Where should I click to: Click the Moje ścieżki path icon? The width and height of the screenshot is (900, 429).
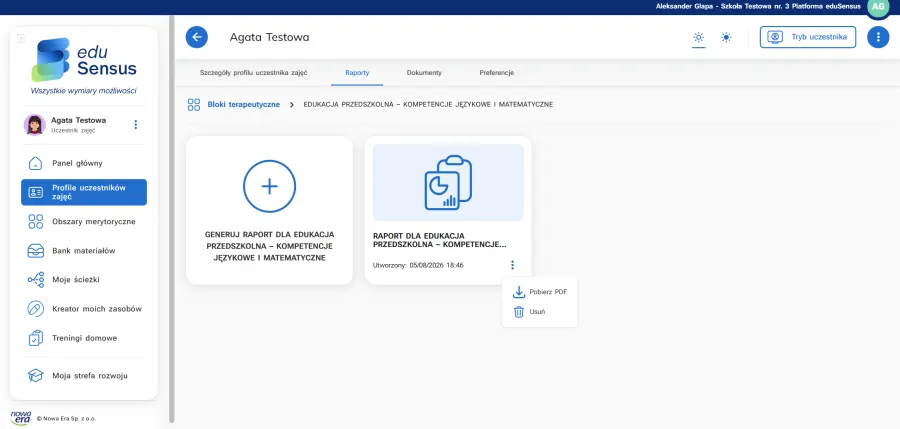click(x=36, y=280)
